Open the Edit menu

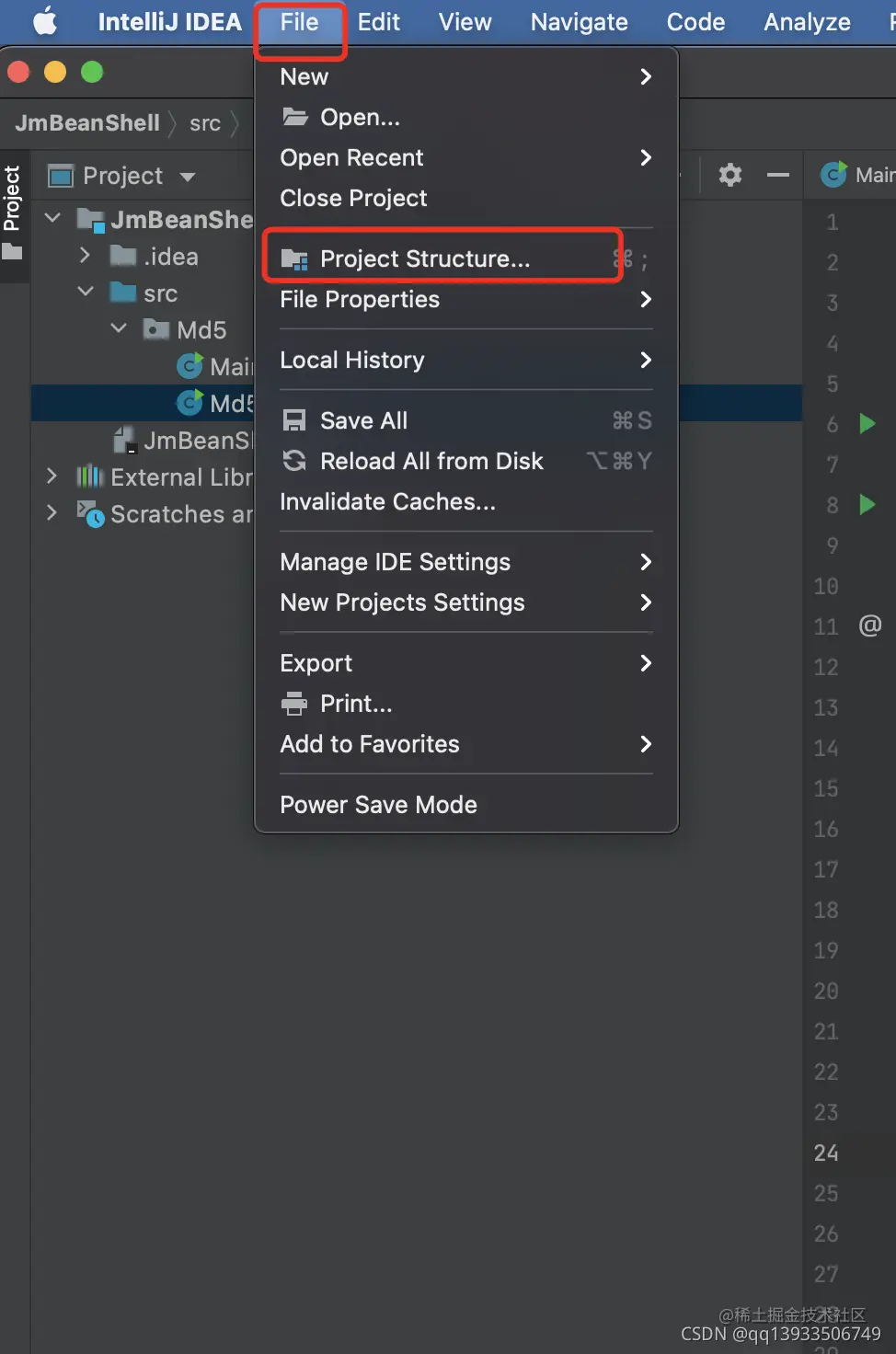point(378,22)
